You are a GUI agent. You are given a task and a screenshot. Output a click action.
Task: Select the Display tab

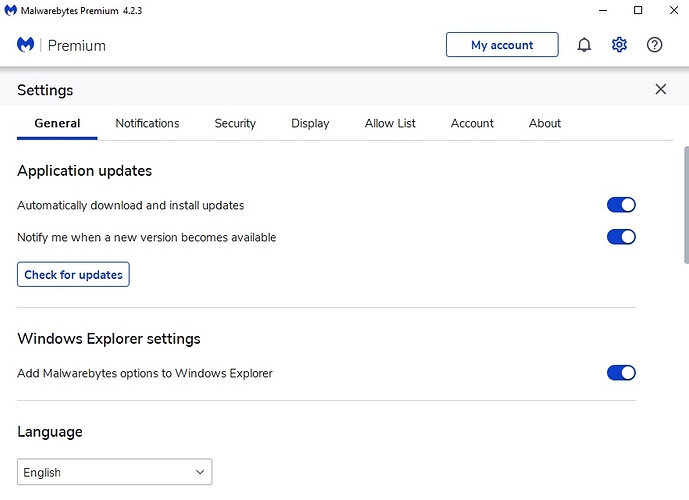click(x=310, y=123)
